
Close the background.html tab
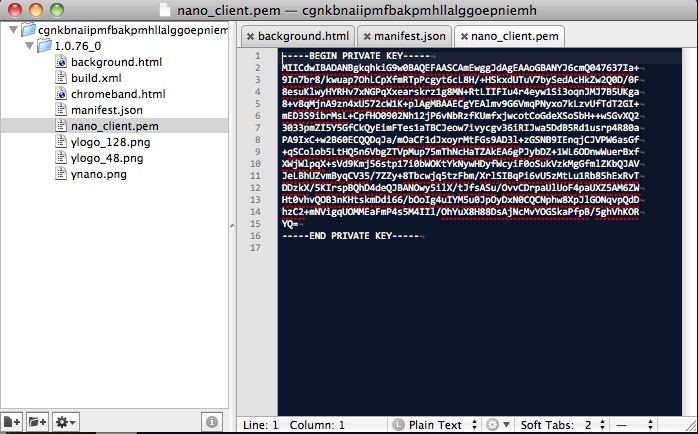(250, 36)
